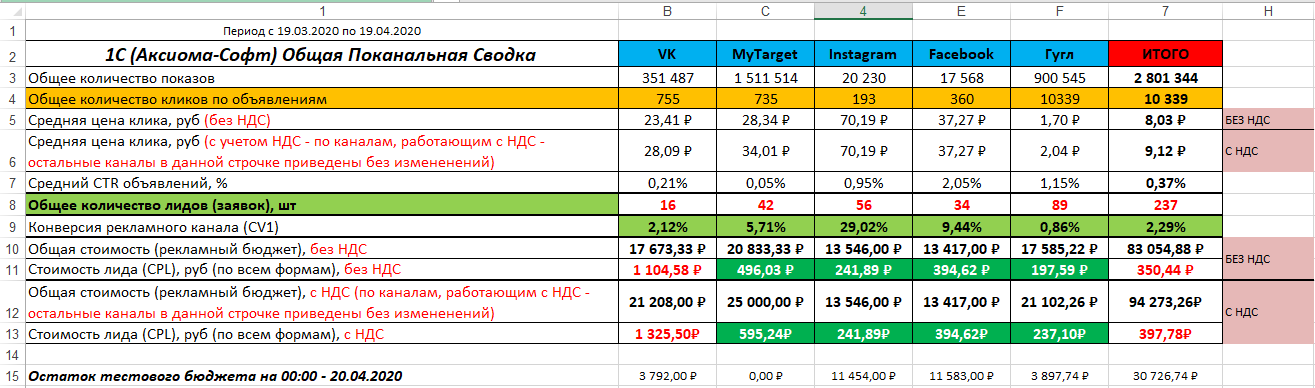The width and height of the screenshot is (1315, 388).
Task: Select total impressions cell 2 801 344
Action: coord(1166,78)
